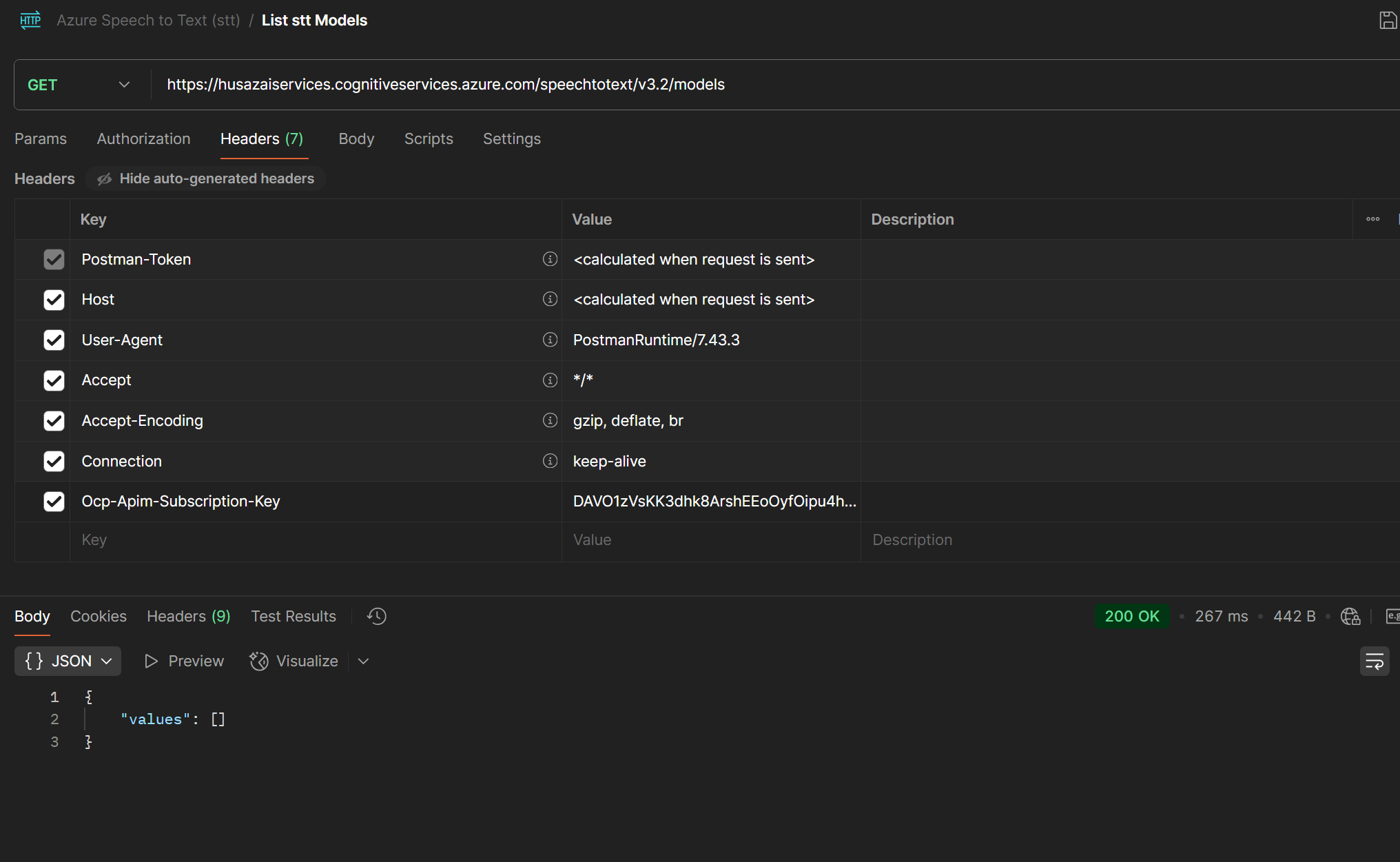Image resolution: width=1400 pixels, height=862 pixels.
Task: Click info icon beside Connection header
Action: point(550,461)
